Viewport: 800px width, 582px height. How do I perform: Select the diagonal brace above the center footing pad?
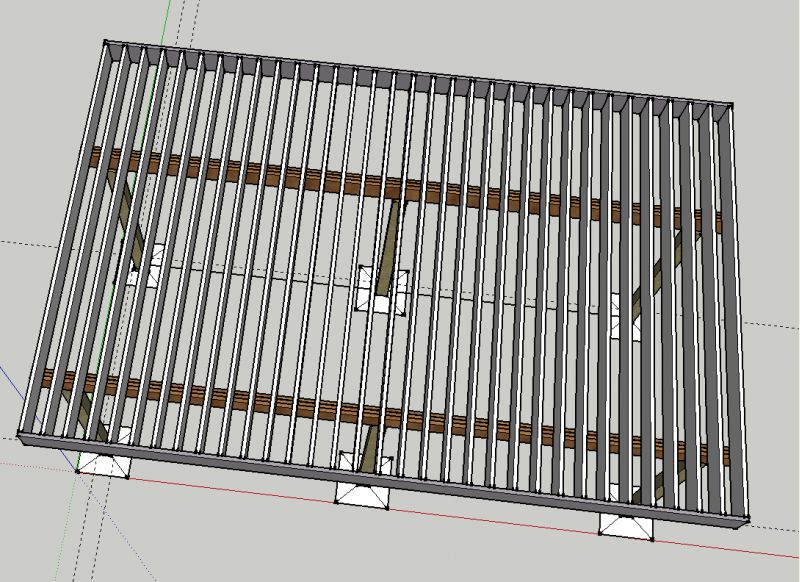click(x=388, y=247)
